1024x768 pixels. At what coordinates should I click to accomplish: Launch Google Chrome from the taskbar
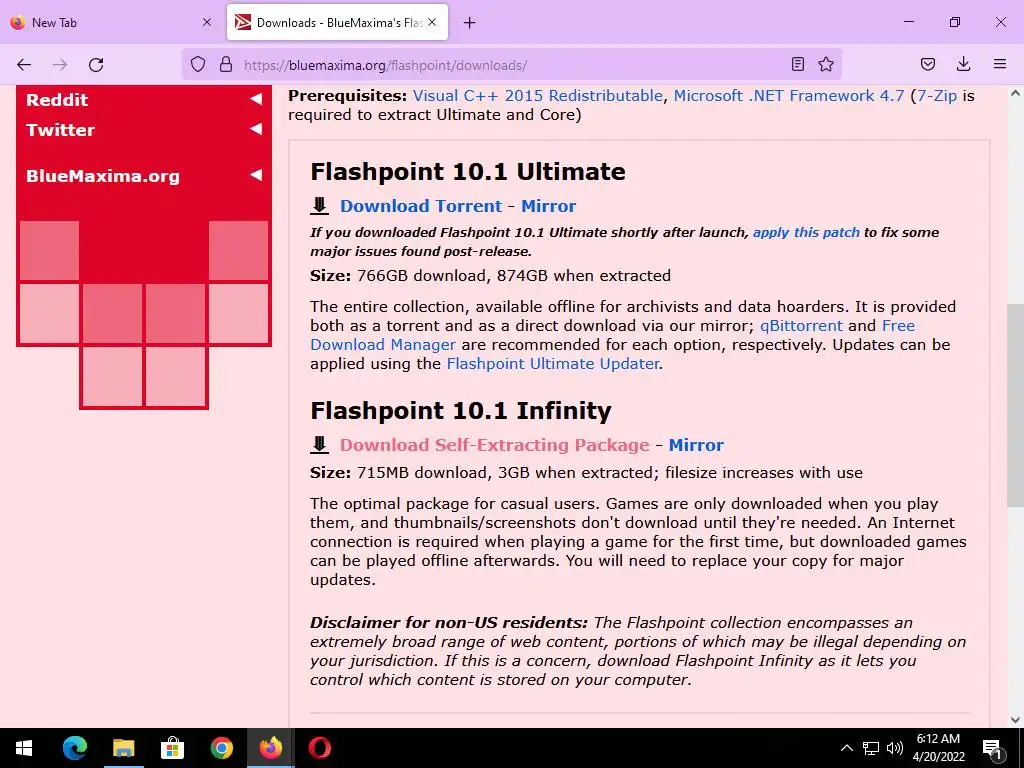[x=221, y=748]
